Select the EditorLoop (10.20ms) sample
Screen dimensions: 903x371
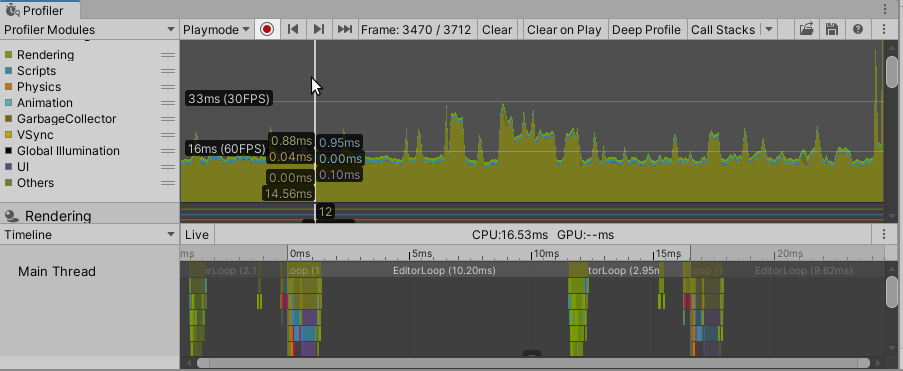coord(444,270)
